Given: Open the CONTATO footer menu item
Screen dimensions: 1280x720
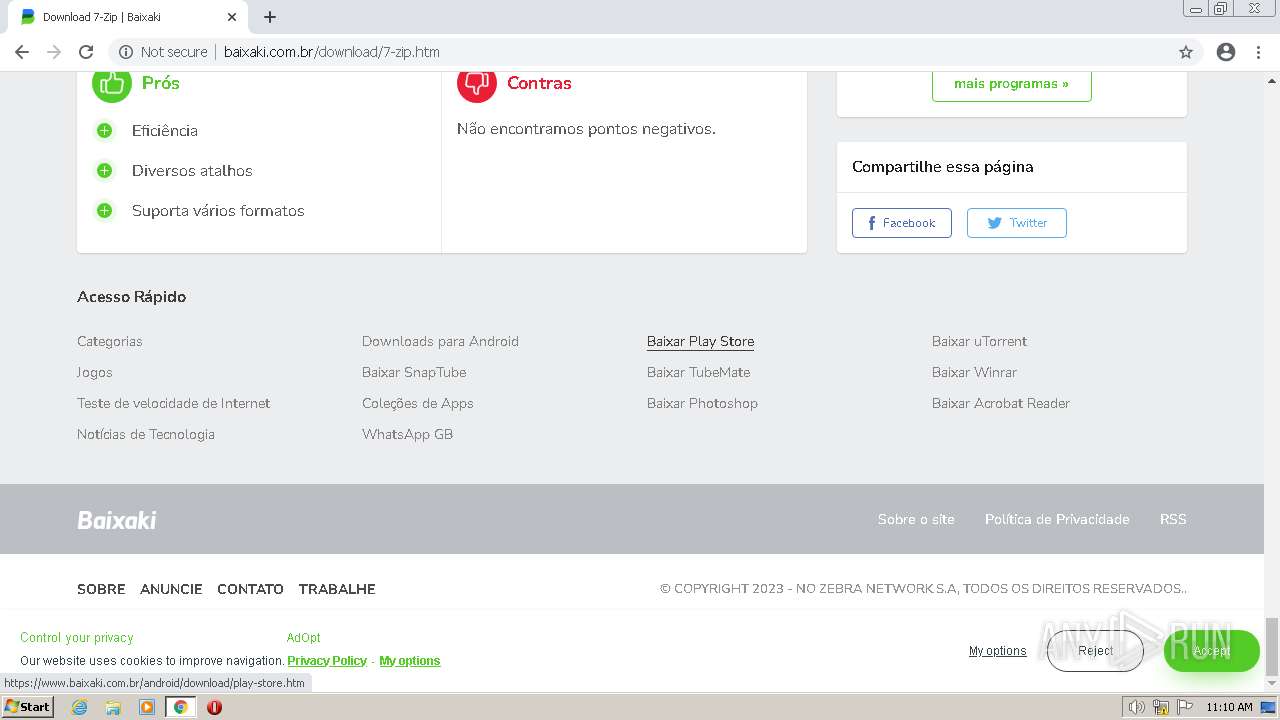Looking at the screenshot, I should [x=250, y=589].
